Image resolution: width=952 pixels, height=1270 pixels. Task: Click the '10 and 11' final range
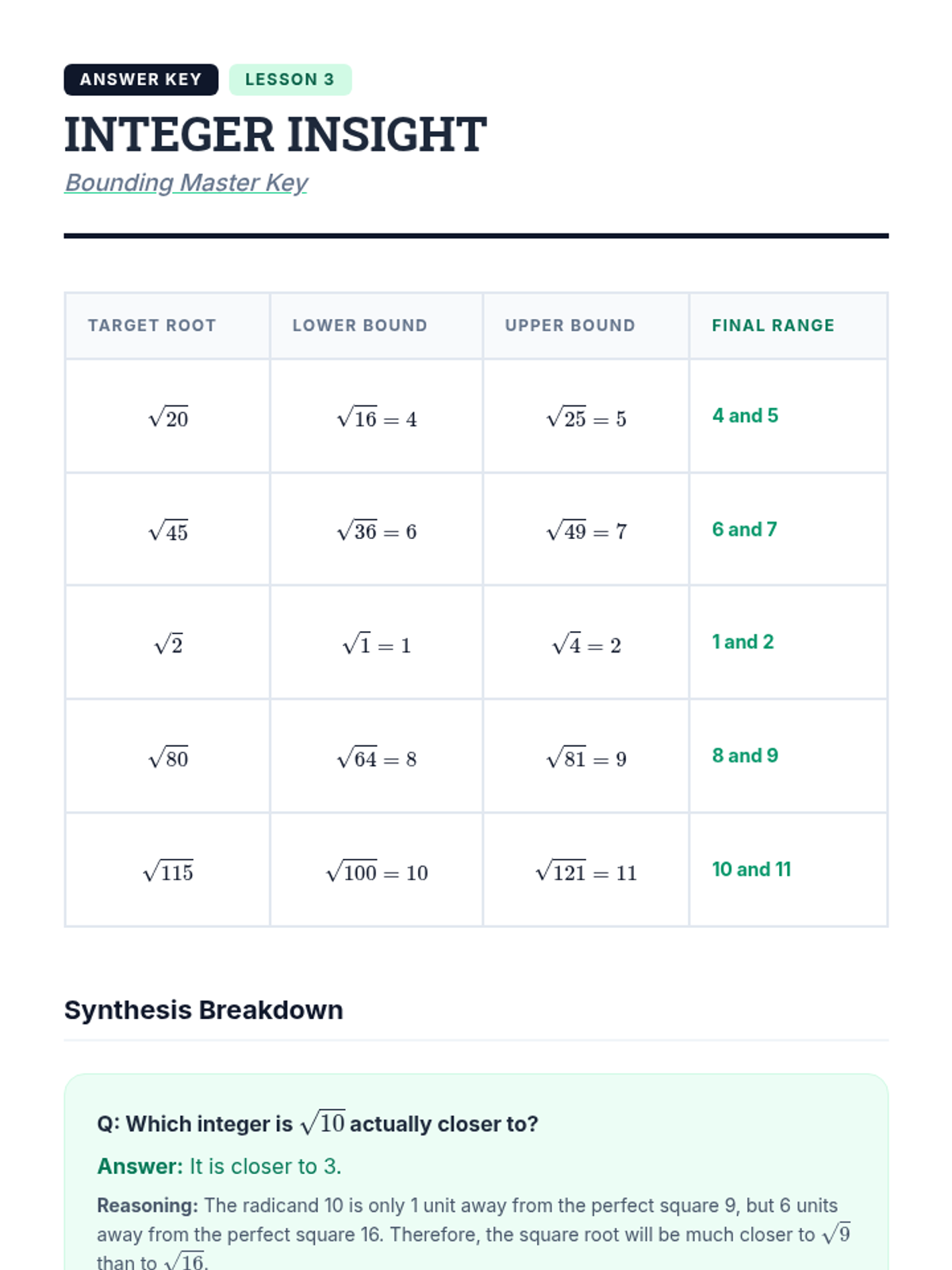tap(751, 869)
